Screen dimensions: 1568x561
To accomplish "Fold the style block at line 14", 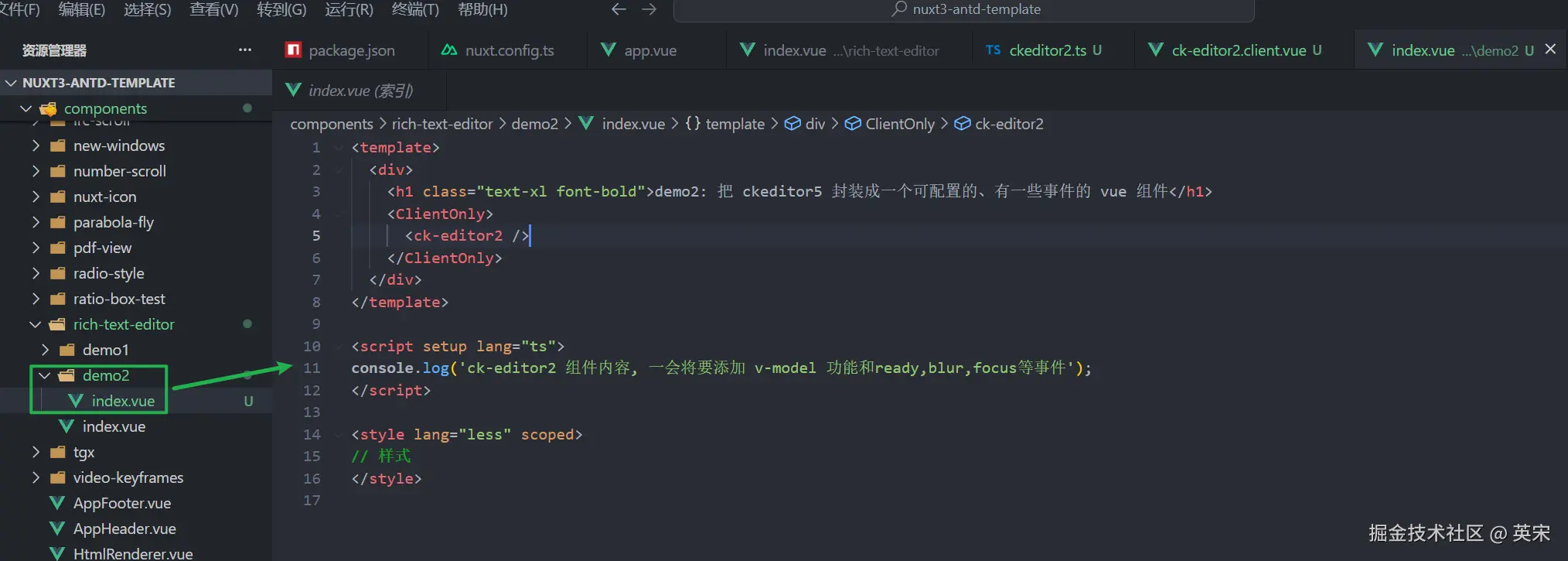I will click(x=339, y=434).
